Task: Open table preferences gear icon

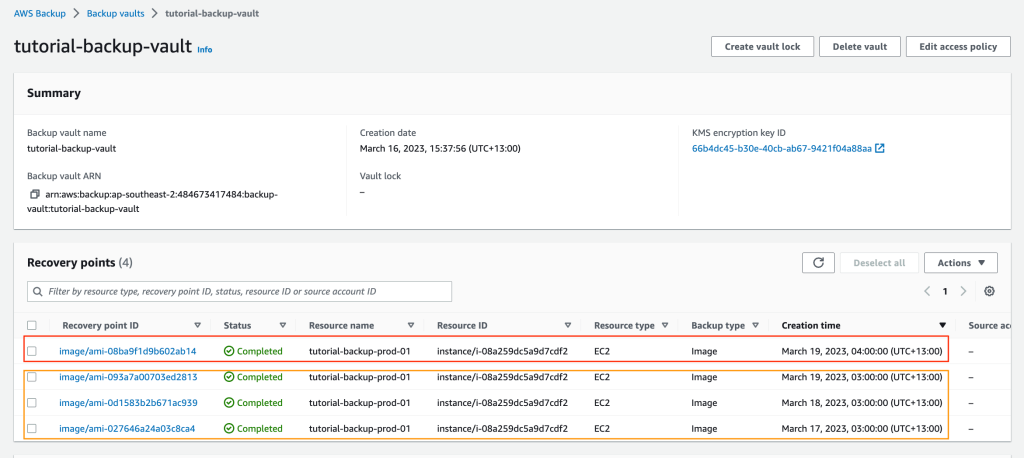Action: pos(989,291)
